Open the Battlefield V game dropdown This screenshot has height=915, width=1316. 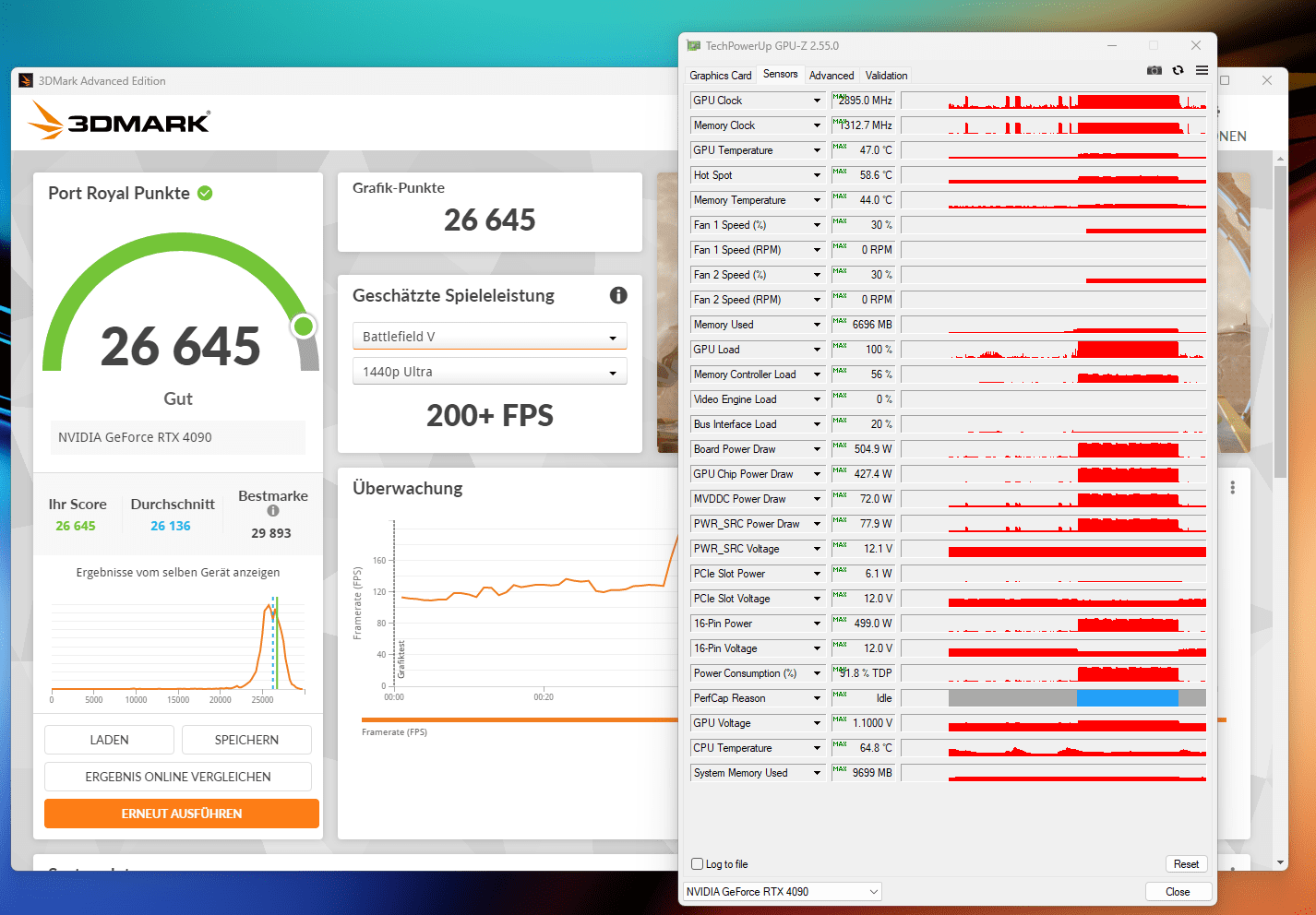point(489,336)
